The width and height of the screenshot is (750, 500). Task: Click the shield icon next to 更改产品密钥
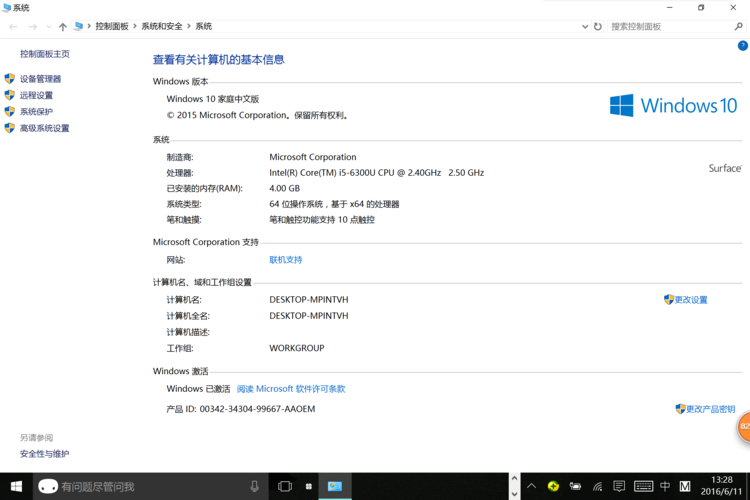(x=680, y=409)
